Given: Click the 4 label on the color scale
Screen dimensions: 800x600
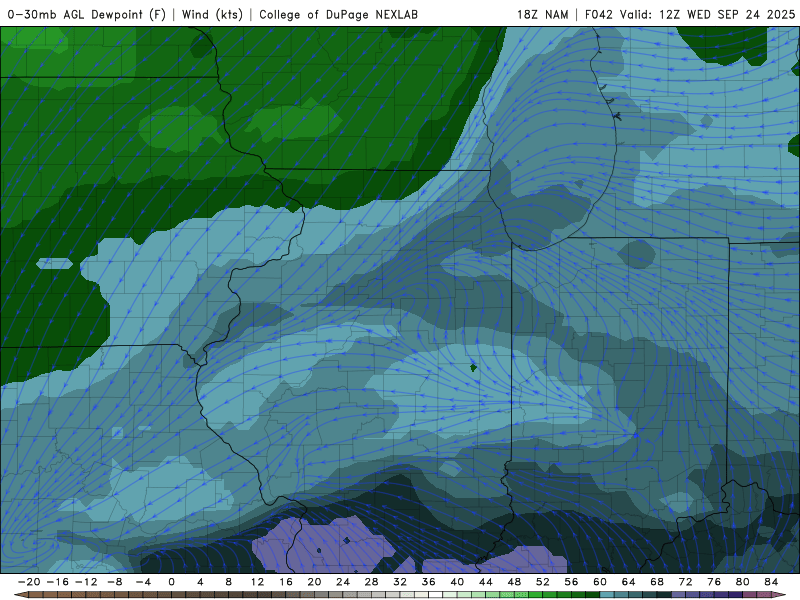Looking at the screenshot, I should point(200,582).
